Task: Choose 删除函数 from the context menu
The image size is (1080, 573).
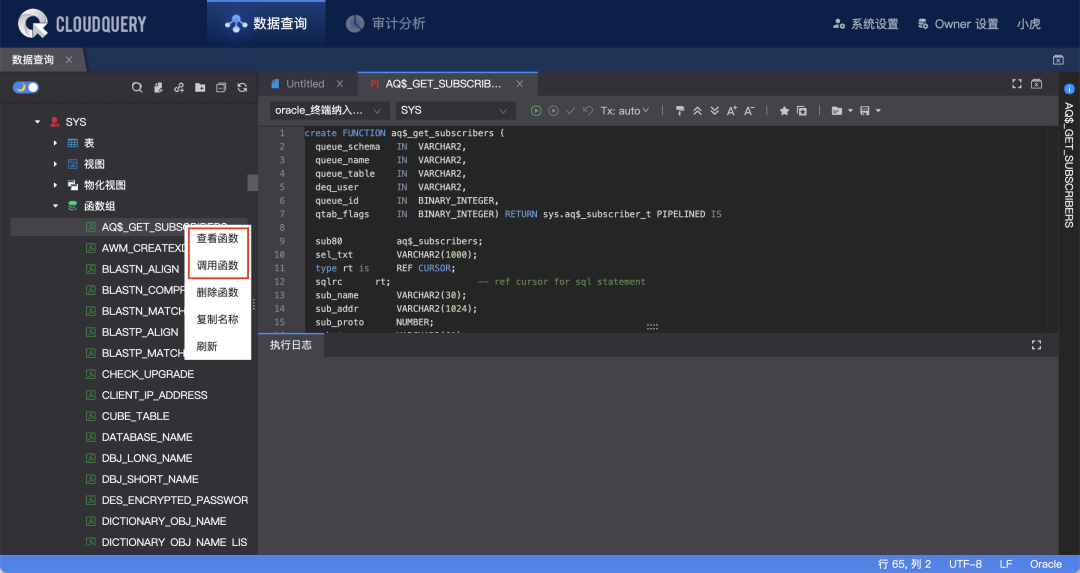Action: (x=217, y=292)
